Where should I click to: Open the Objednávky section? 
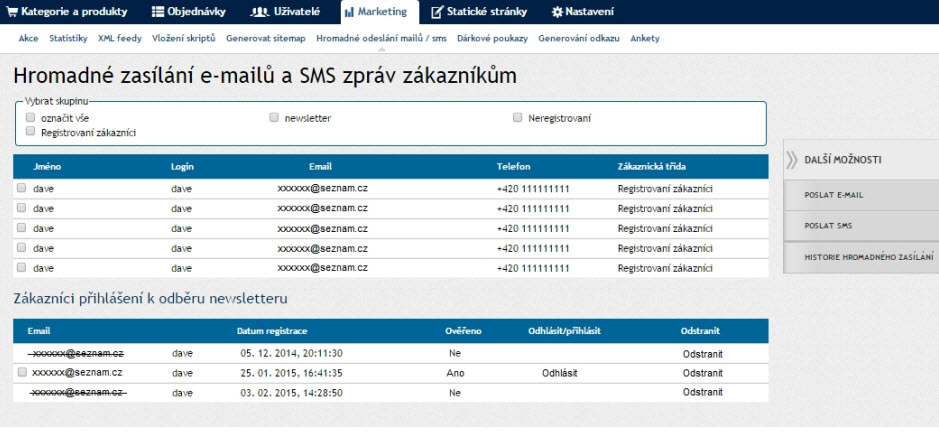[x=188, y=12]
